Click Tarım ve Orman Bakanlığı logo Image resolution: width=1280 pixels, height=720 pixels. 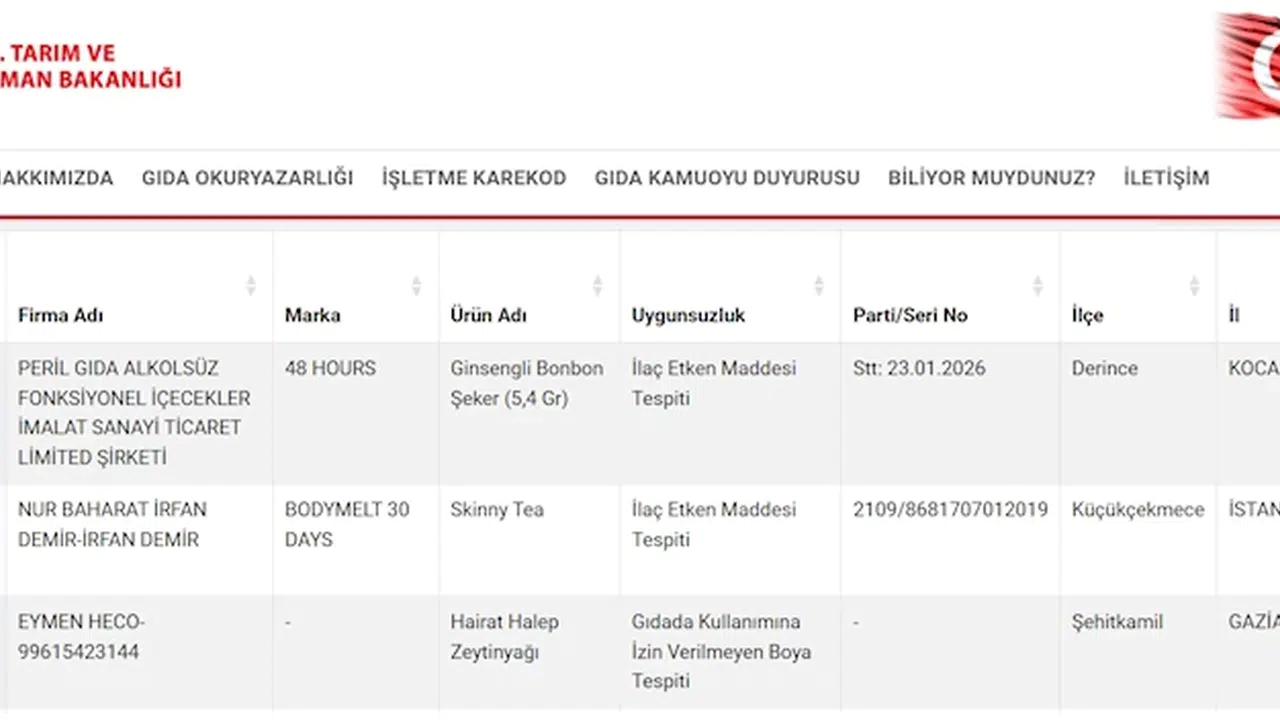click(x=90, y=66)
